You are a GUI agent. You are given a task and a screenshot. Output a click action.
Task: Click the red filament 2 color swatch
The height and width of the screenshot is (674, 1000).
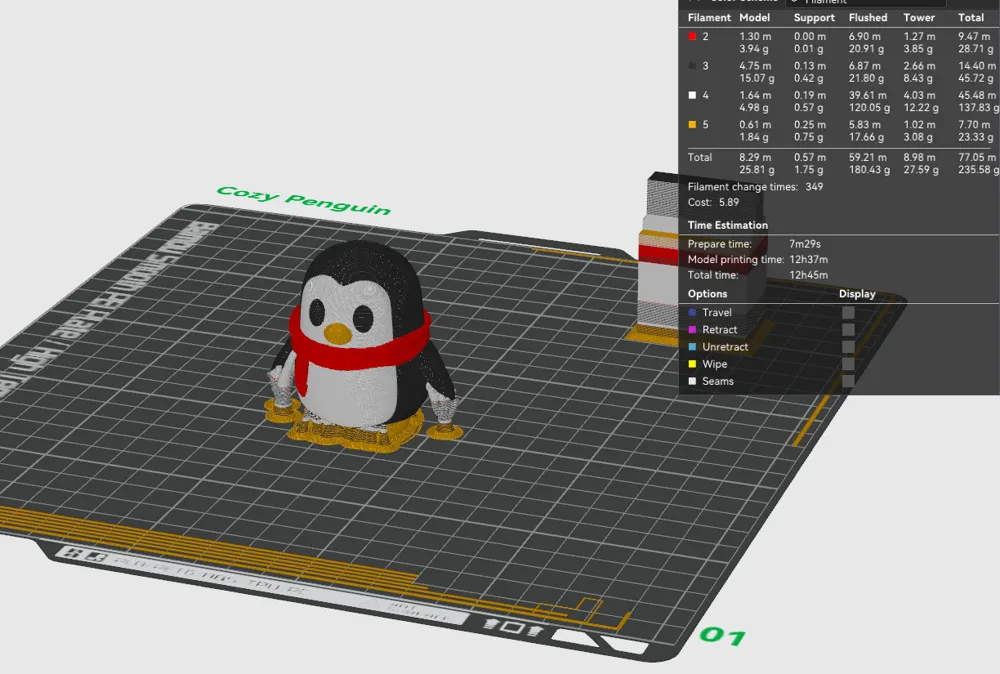(693, 36)
